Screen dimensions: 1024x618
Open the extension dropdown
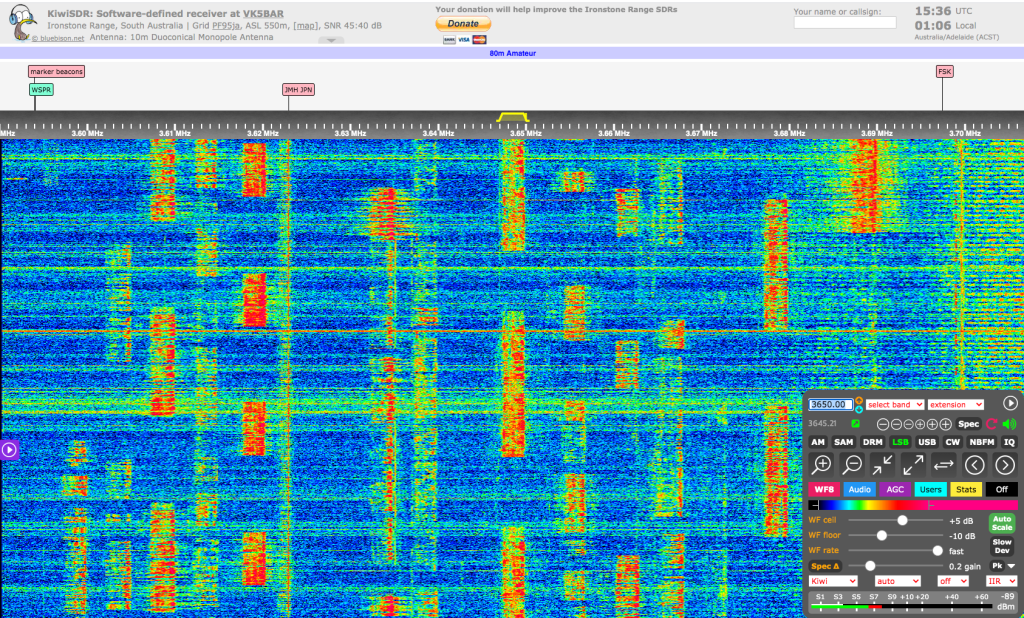pos(955,404)
